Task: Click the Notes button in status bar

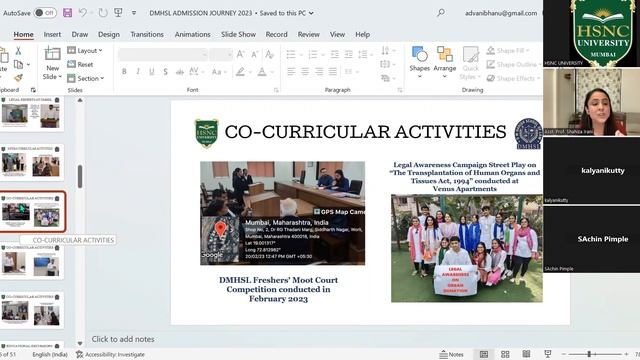Action: 451,354
